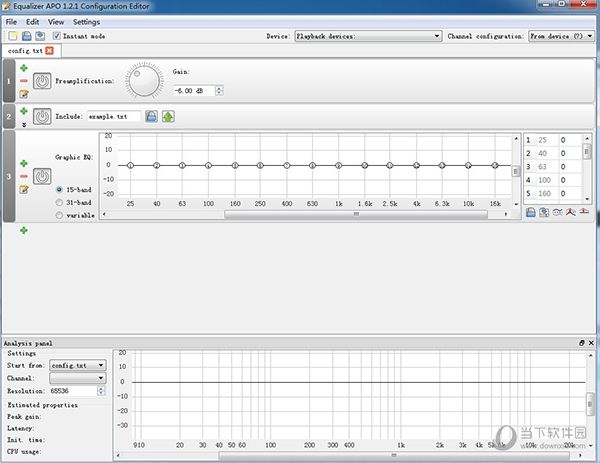
Task: Select the 15-band radio button
Action: (x=59, y=190)
